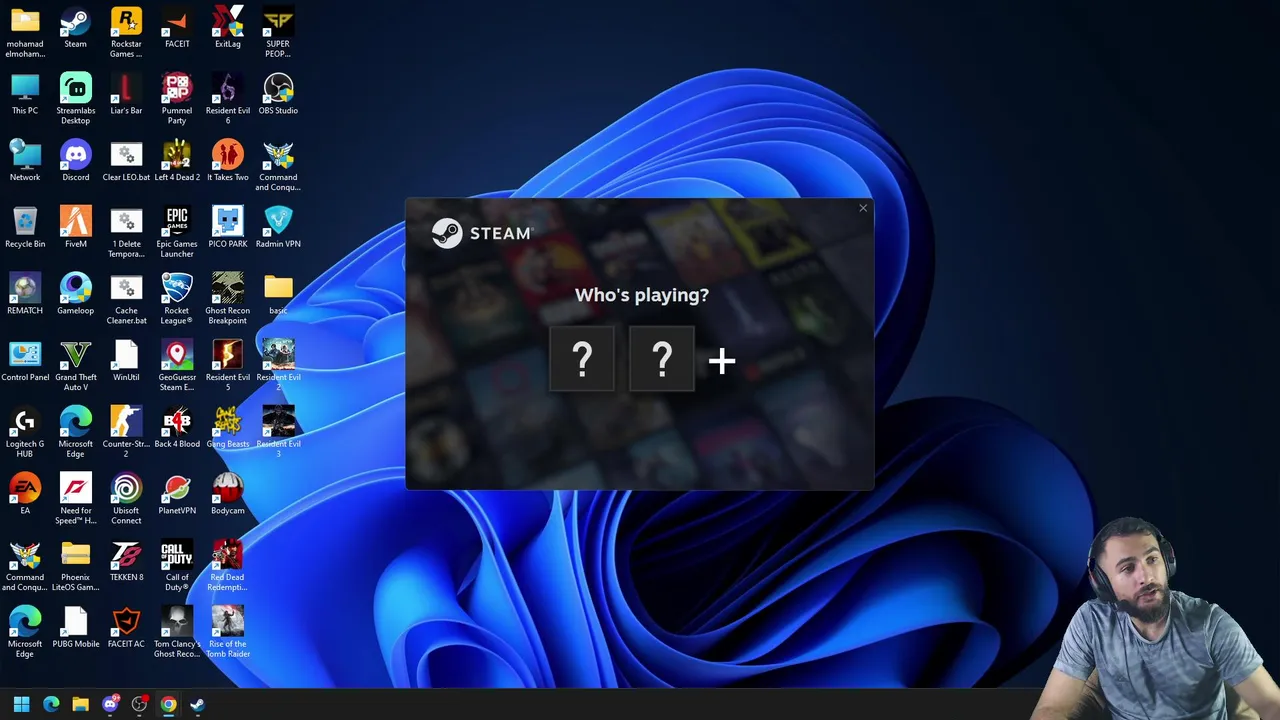1280x720 pixels.
Task: Select the Resident Evil 5 icon
Action: point(228,366)
